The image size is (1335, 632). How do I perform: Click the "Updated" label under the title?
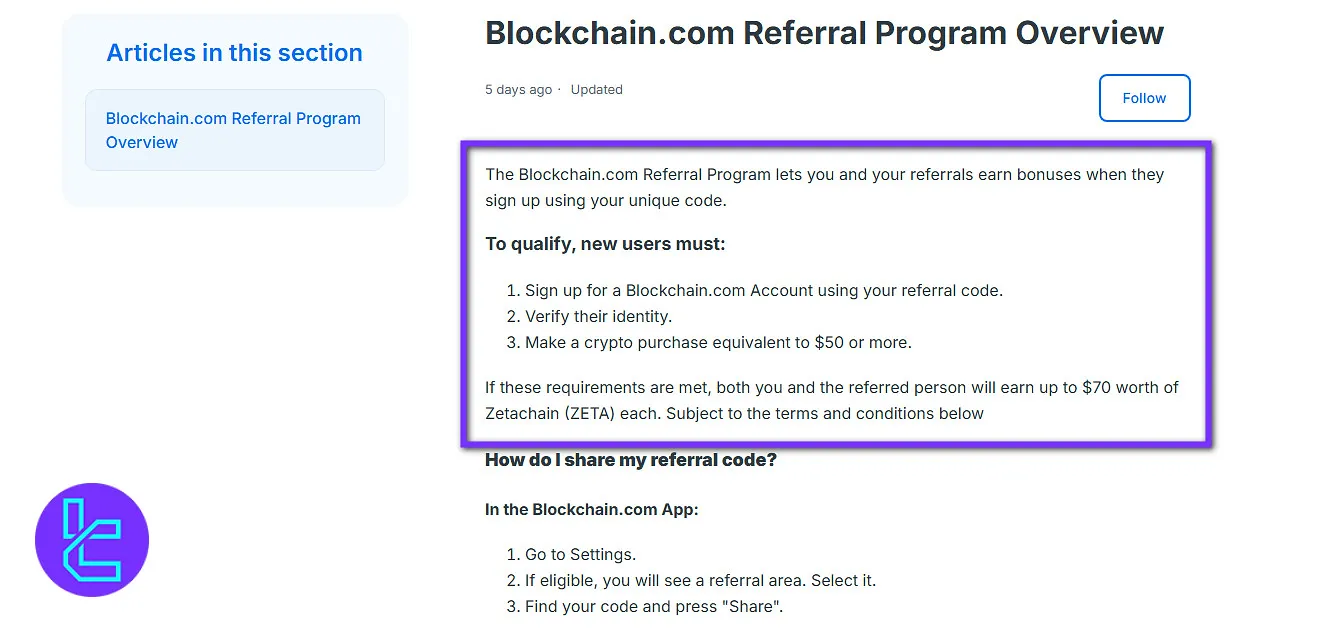tap(596, 90)
